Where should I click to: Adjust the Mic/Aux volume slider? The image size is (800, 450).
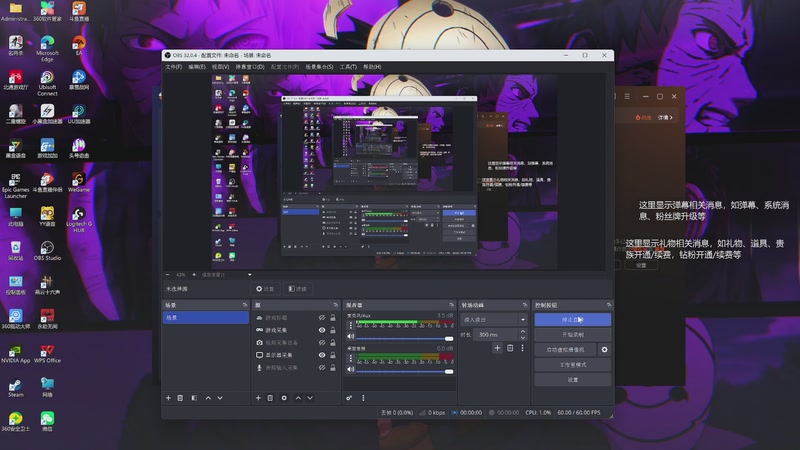(405, 338)
